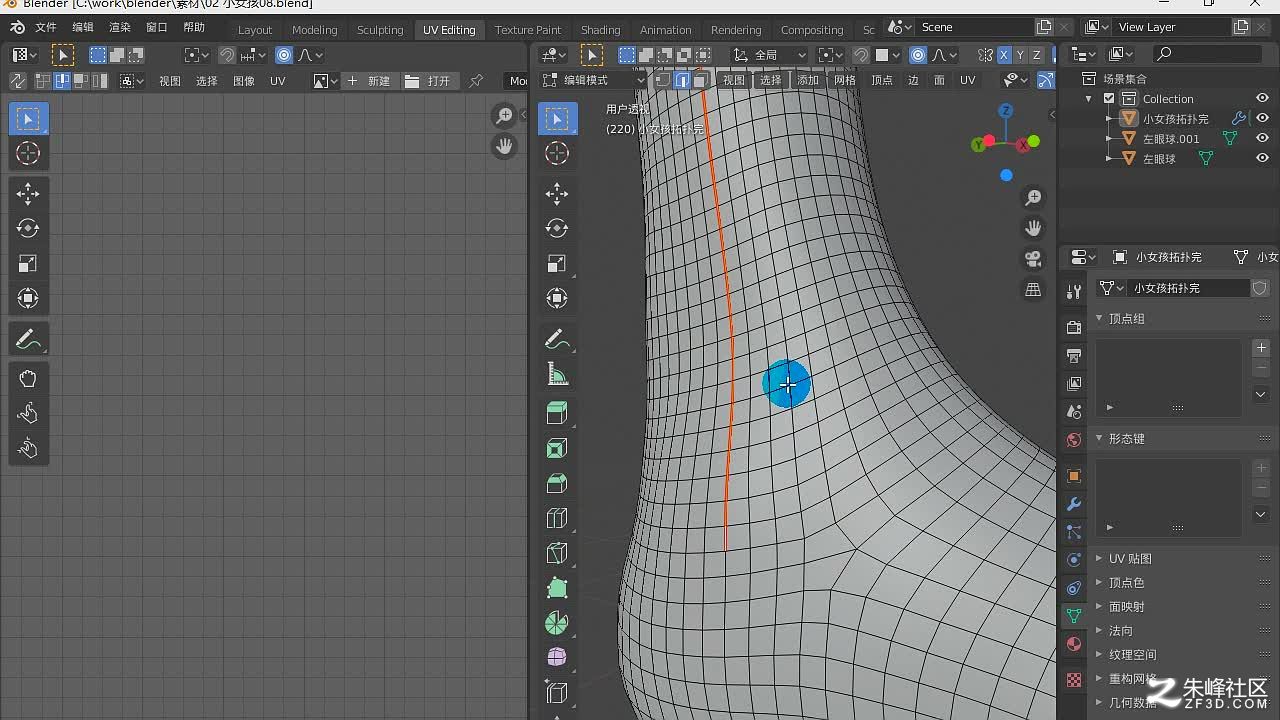
Task: Select the Move tool in UV editor
Action: (x=28, y=193)
